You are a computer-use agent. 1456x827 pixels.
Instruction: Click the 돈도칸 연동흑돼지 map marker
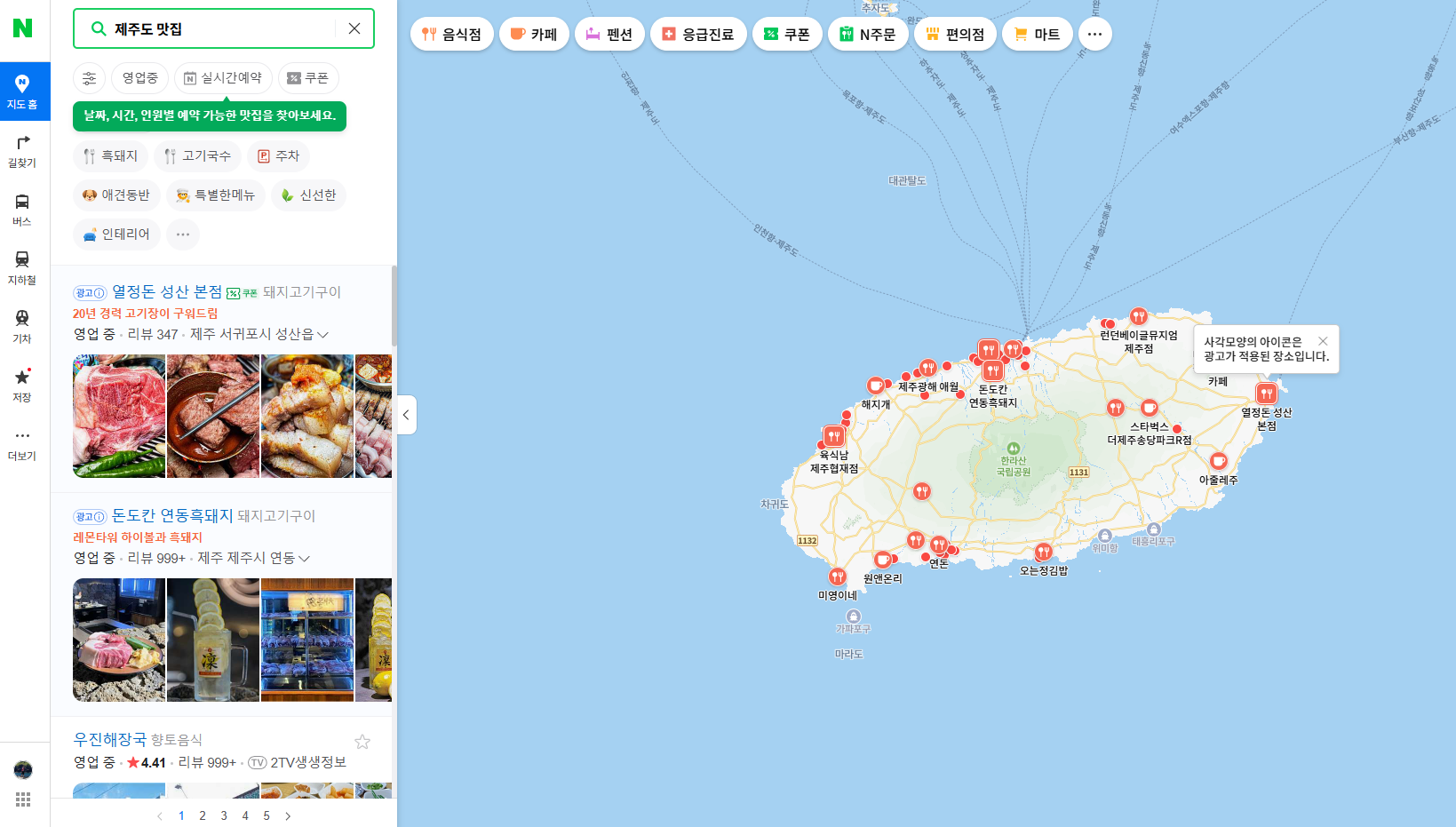pos(993,370)
